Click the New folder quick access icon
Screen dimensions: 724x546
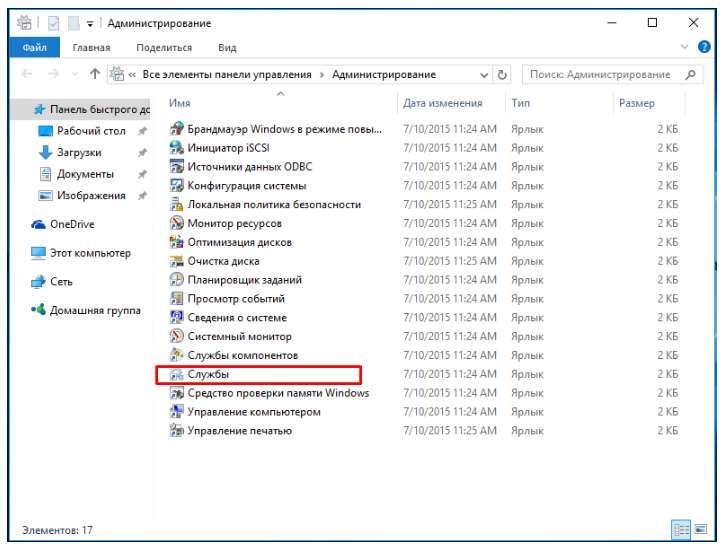pyautogui.click(x=73, y=23)
